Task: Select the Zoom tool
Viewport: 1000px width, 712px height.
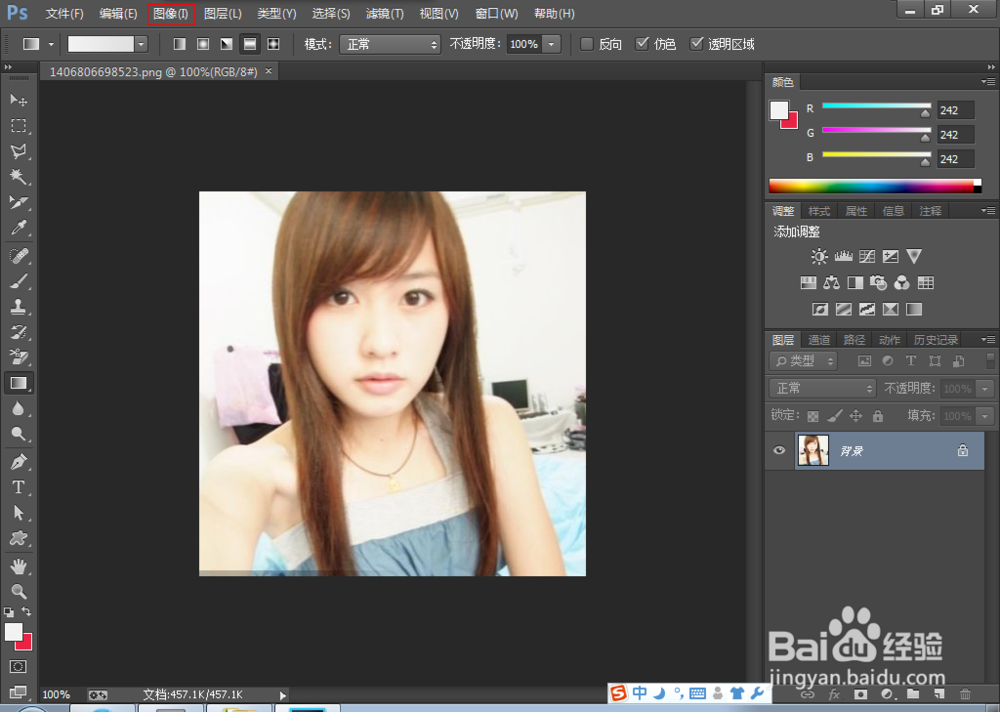Action: 18,591
